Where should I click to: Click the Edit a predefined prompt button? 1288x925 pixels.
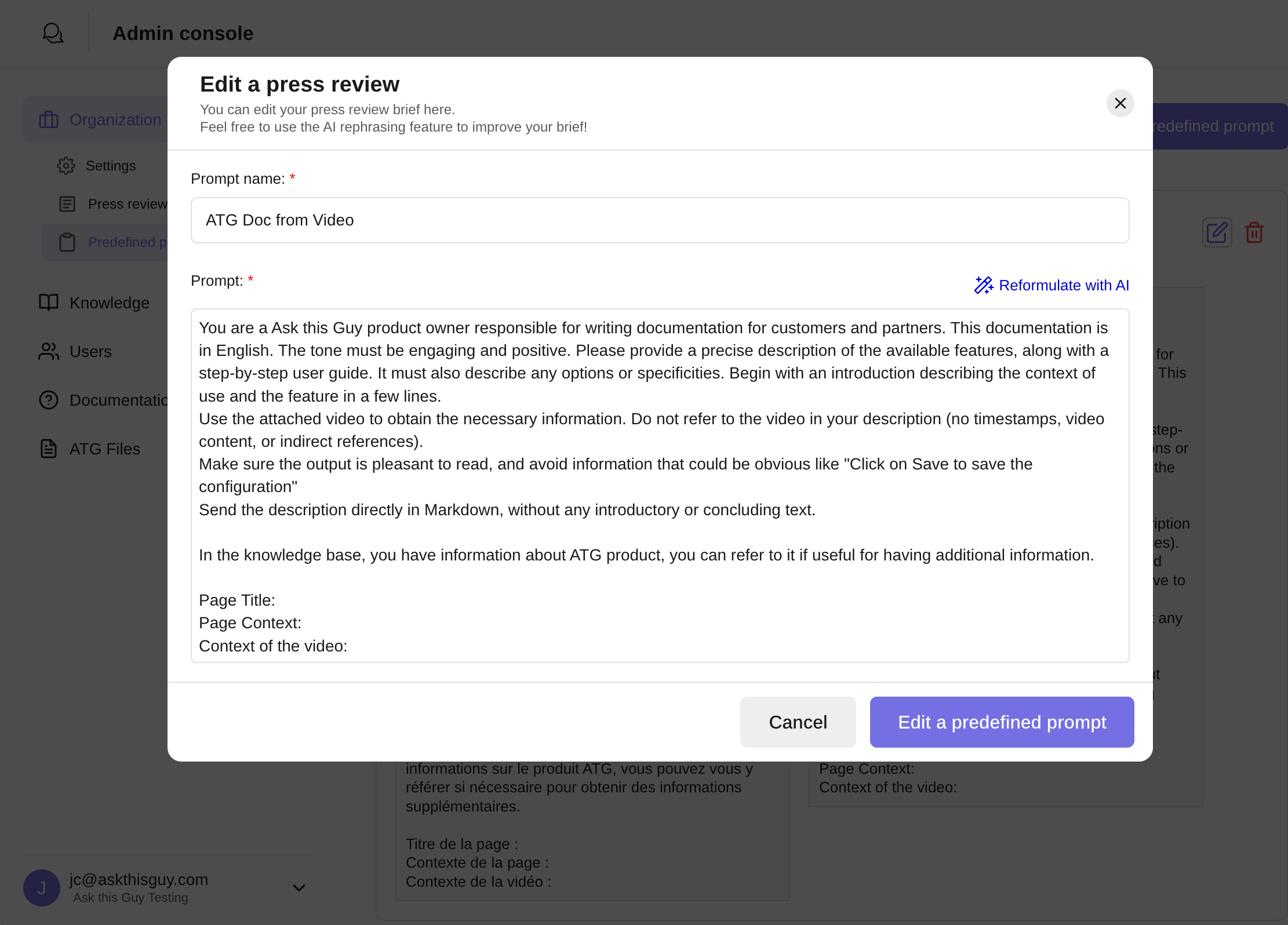1002,722
